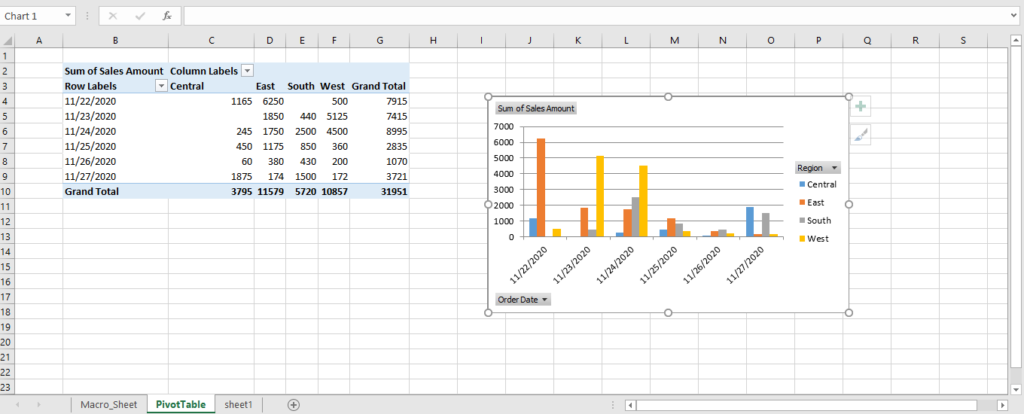The image size is (1024, 414).
Task: Switch to the sheet1 tab
Action: pyautogui.click(x=238, y=404)
